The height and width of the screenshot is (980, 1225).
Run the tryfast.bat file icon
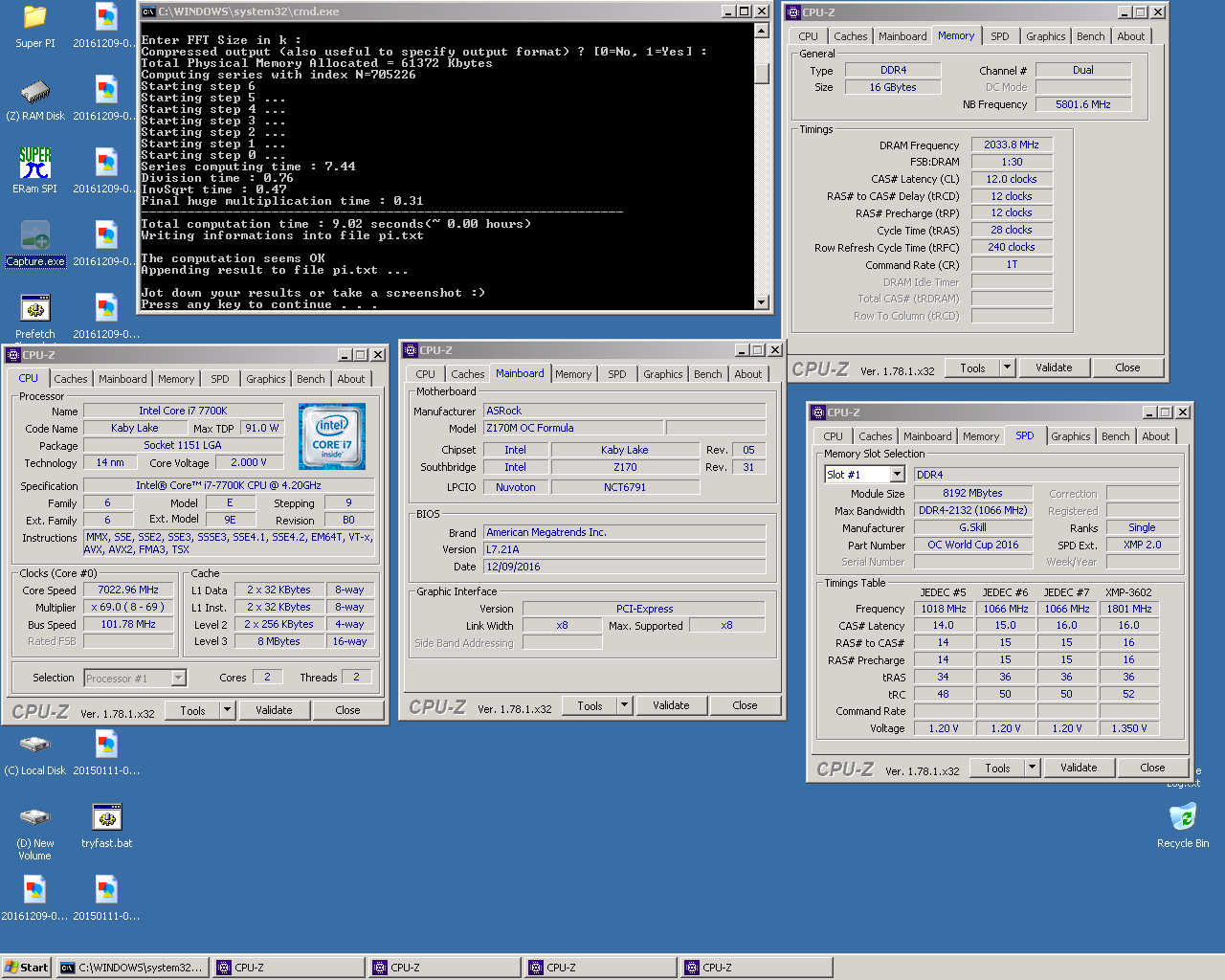(x=106, y=818)
